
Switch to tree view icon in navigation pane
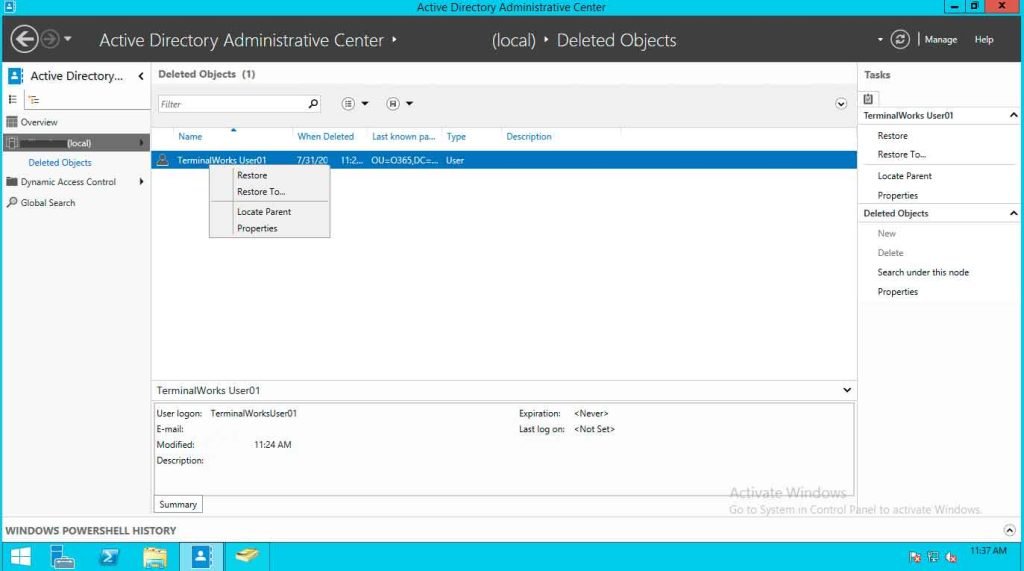[34, 99]
